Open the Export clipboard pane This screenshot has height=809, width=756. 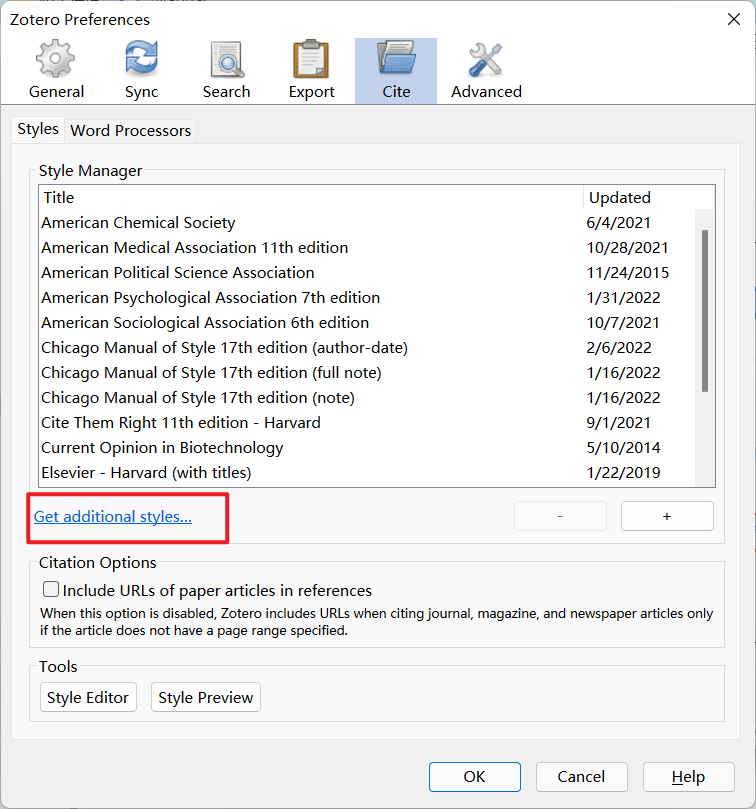tap(311, 70)
